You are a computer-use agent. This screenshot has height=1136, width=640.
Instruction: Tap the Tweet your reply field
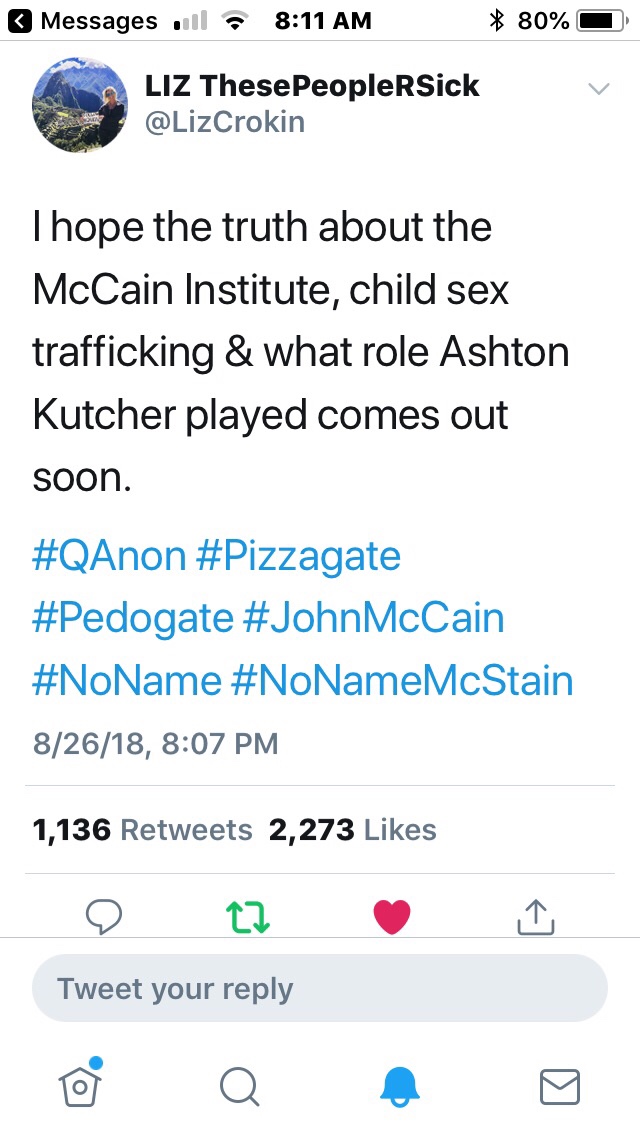pos(320,989)
